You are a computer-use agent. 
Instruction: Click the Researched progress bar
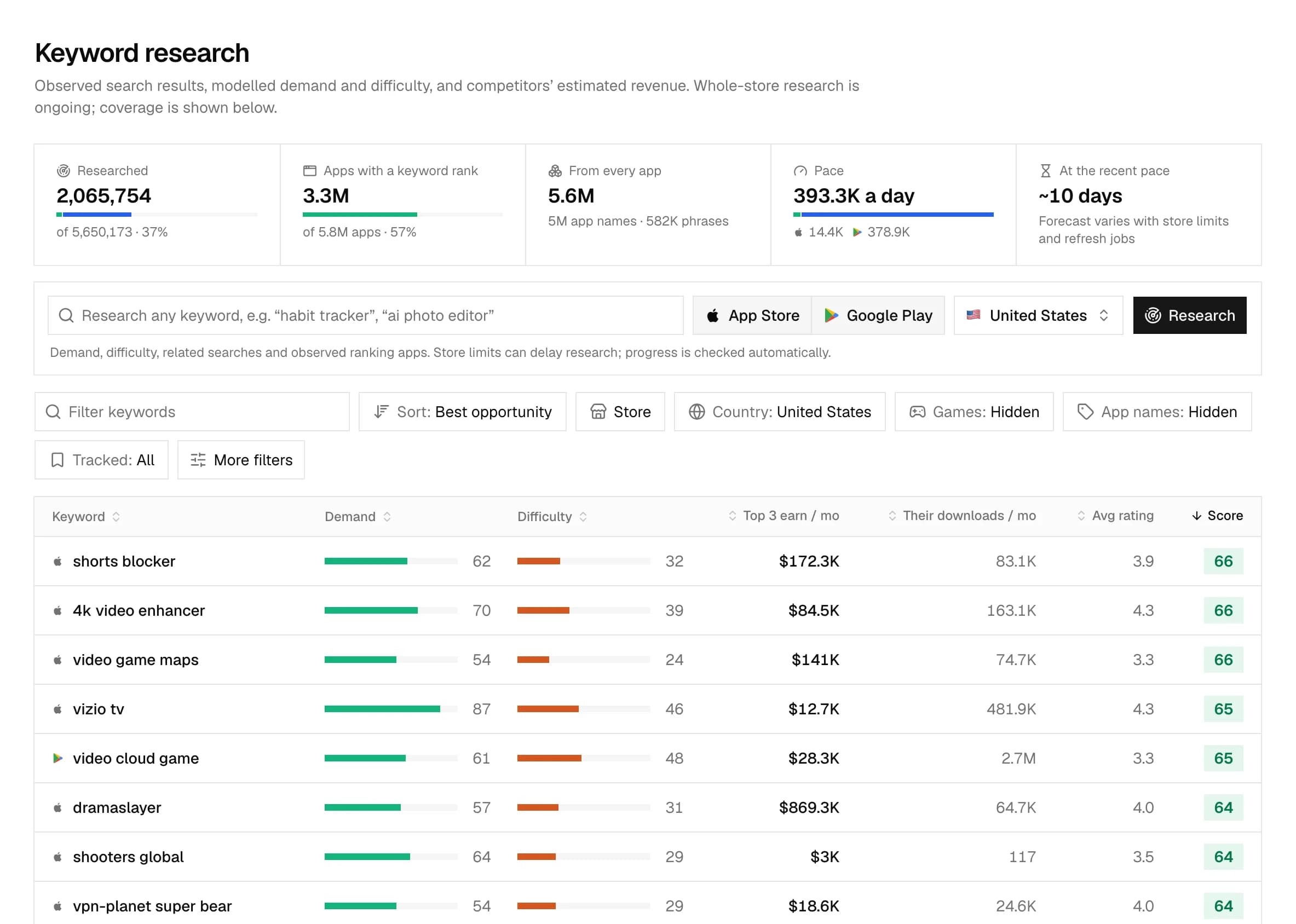pos(157,215)
